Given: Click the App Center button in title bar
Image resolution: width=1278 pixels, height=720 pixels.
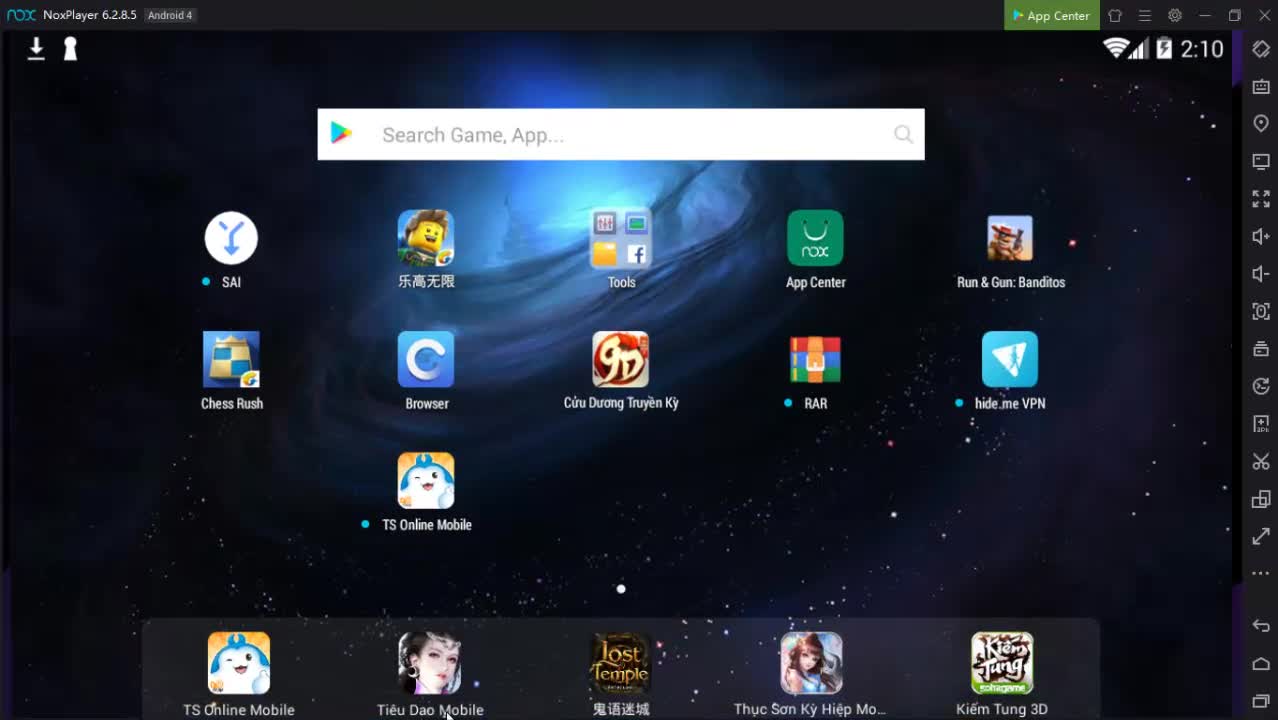Looking at the screenshot, I should 1052,15.
